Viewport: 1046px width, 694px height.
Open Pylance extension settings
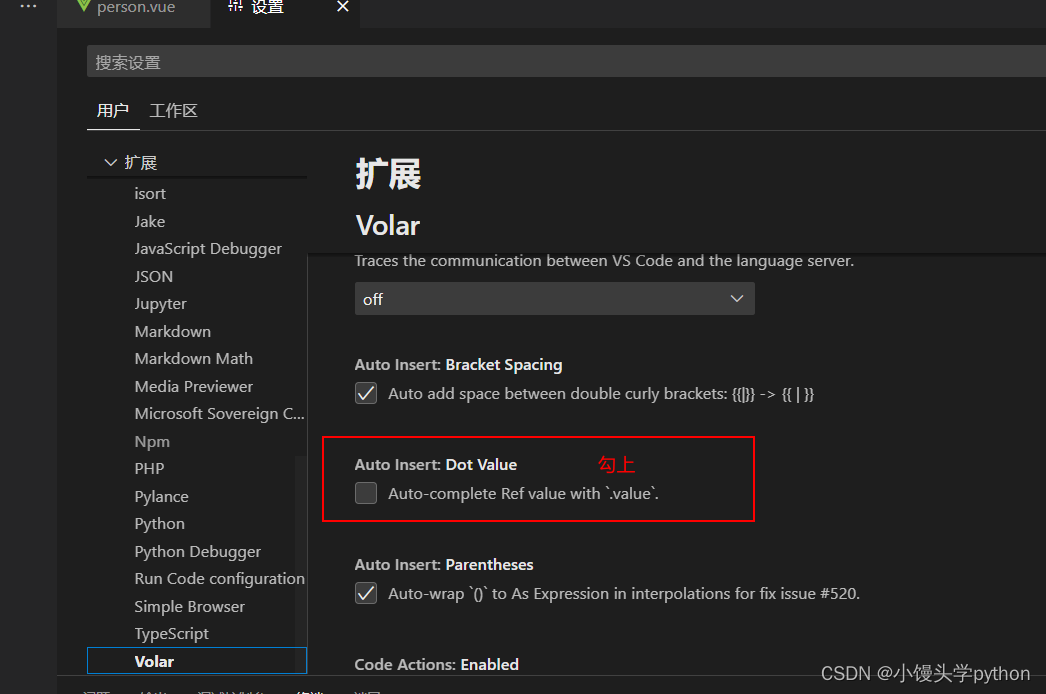[x=161, y=496]
